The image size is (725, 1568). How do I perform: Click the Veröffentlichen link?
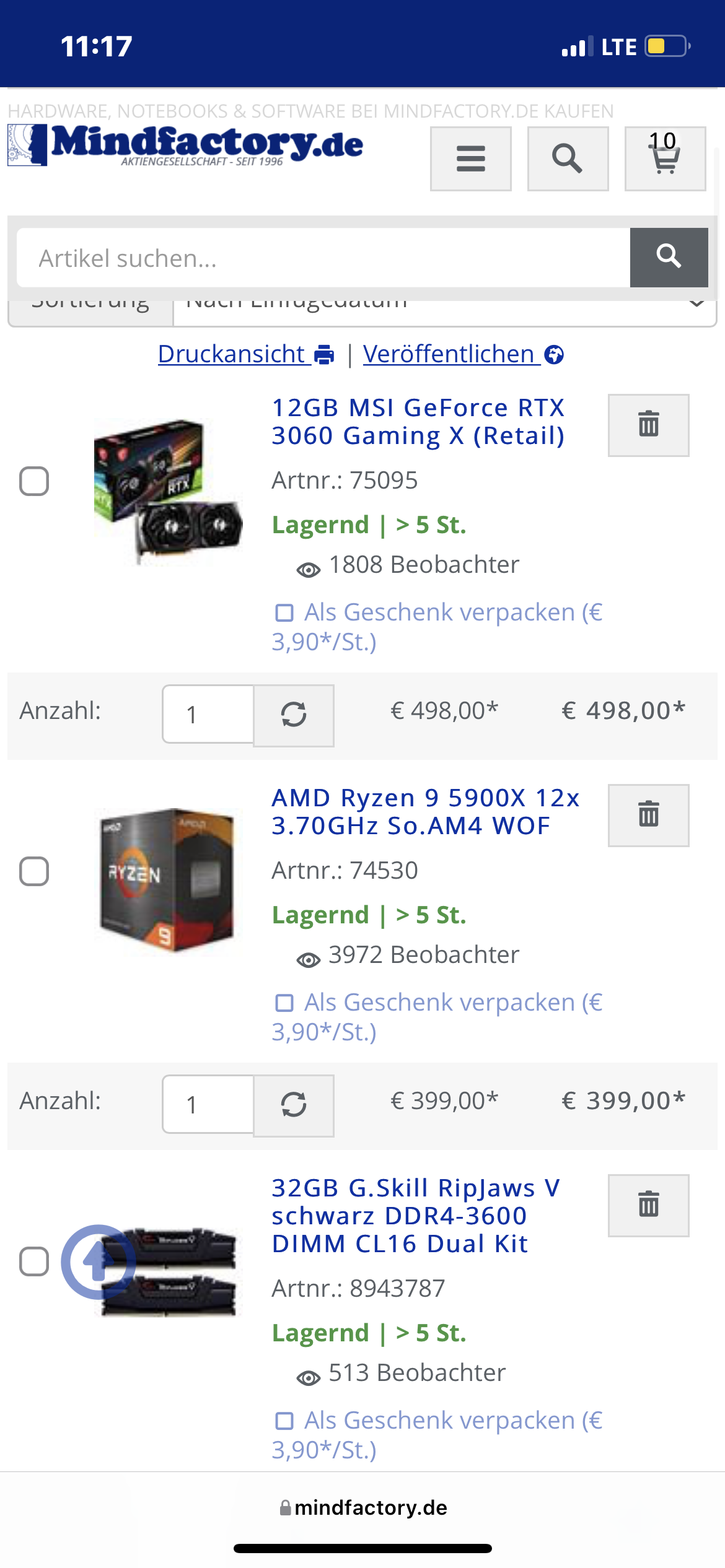pyautogui.click(x=464, y=354)
